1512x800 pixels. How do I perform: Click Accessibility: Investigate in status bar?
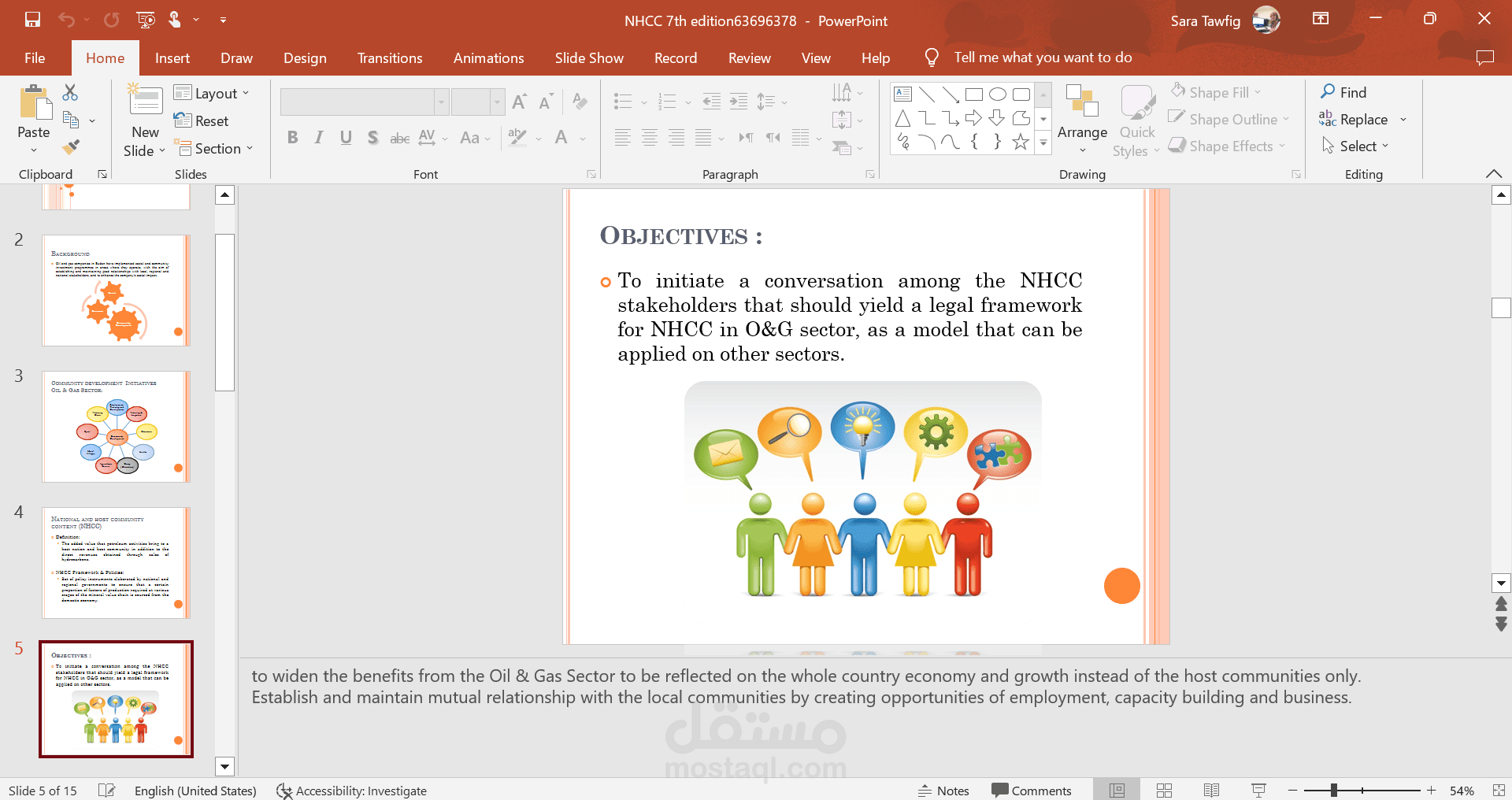coord(351,791)
